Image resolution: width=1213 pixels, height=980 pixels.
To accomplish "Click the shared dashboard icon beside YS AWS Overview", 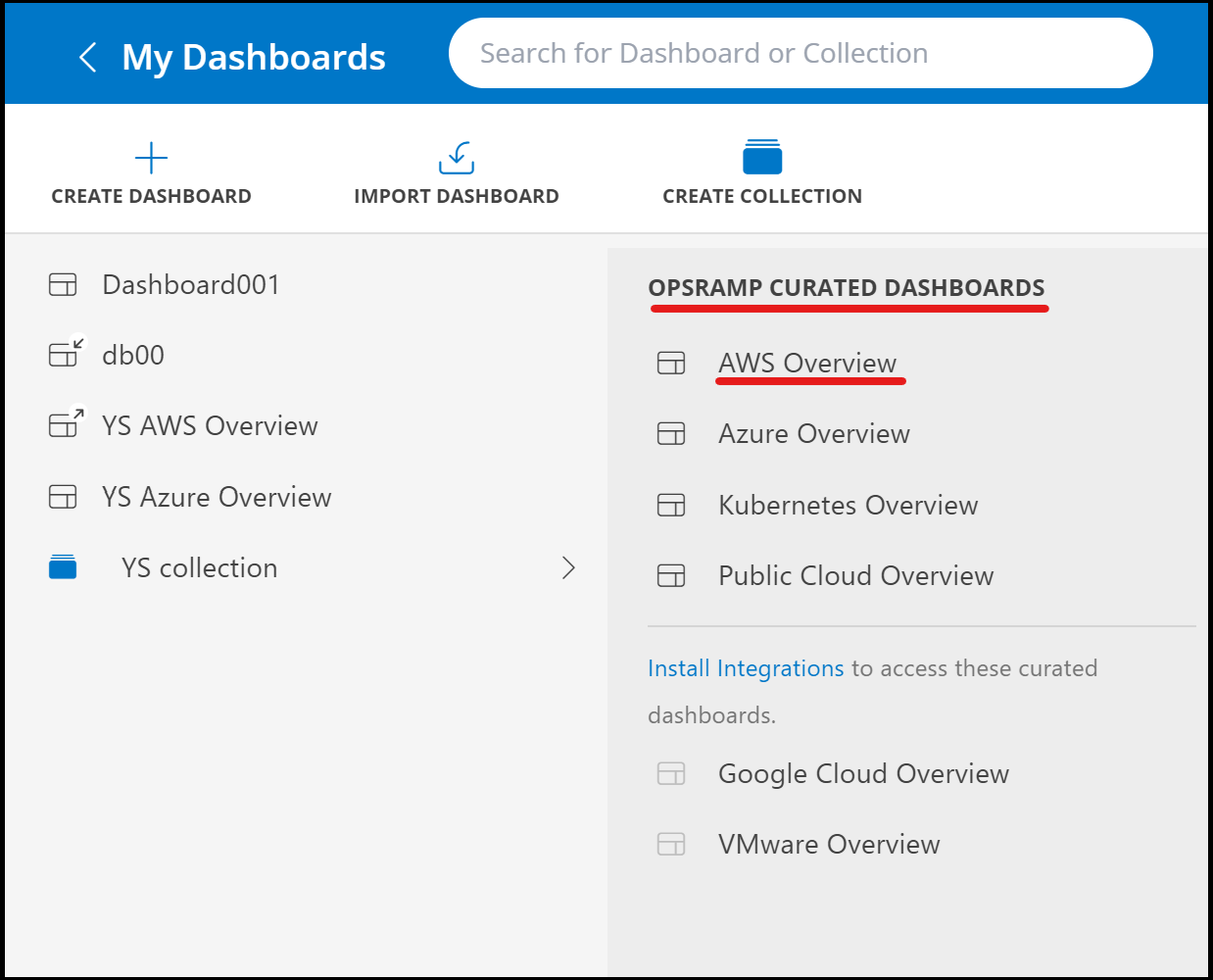I will 66,423.
